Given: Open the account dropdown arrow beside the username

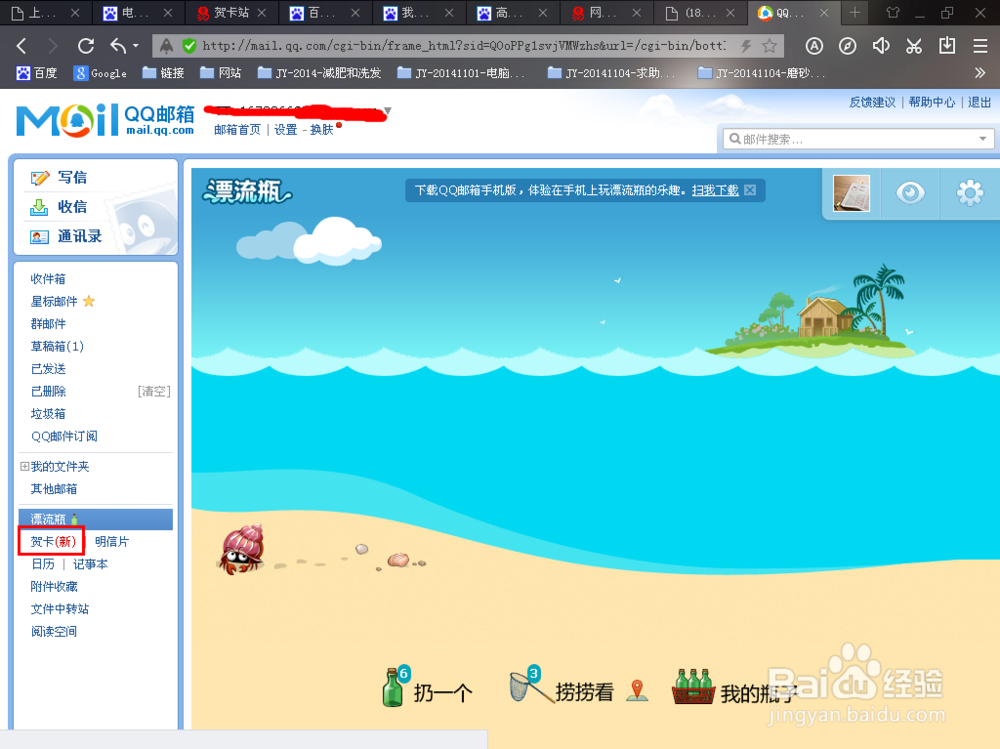Looking at the screenshot, I should pos(386,111).
